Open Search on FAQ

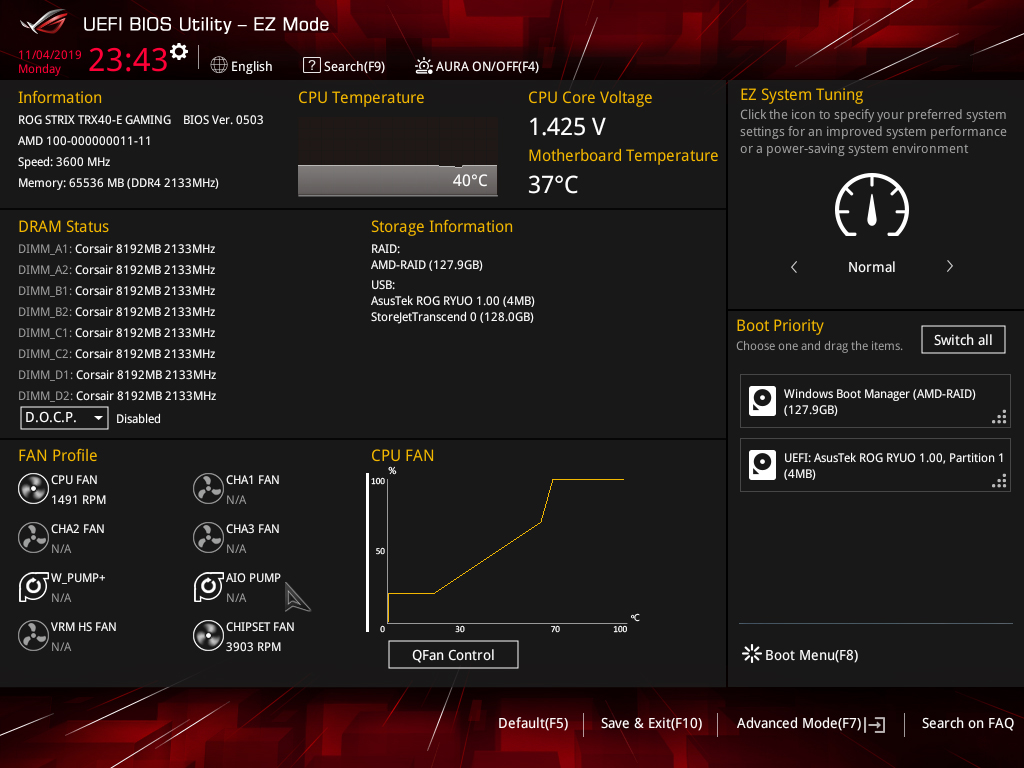click(967, 723)
